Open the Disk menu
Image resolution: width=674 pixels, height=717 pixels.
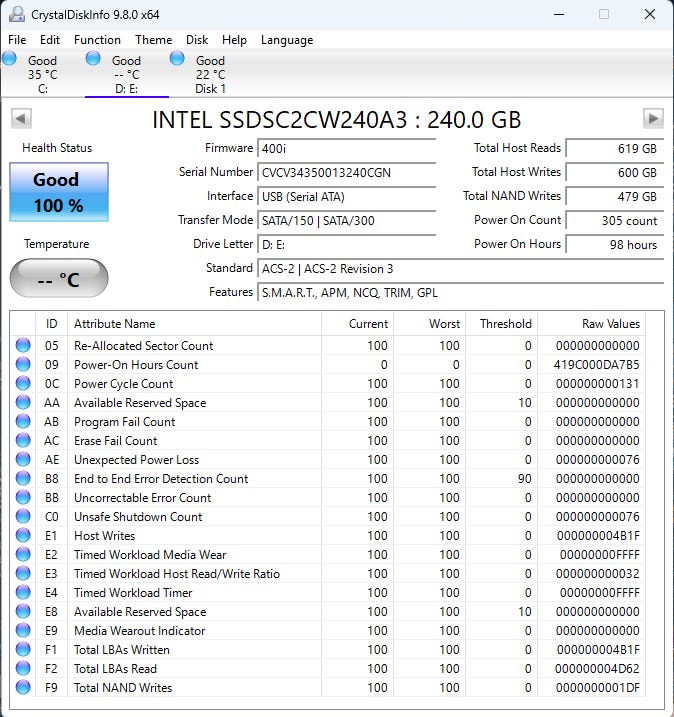coord(197,40)
